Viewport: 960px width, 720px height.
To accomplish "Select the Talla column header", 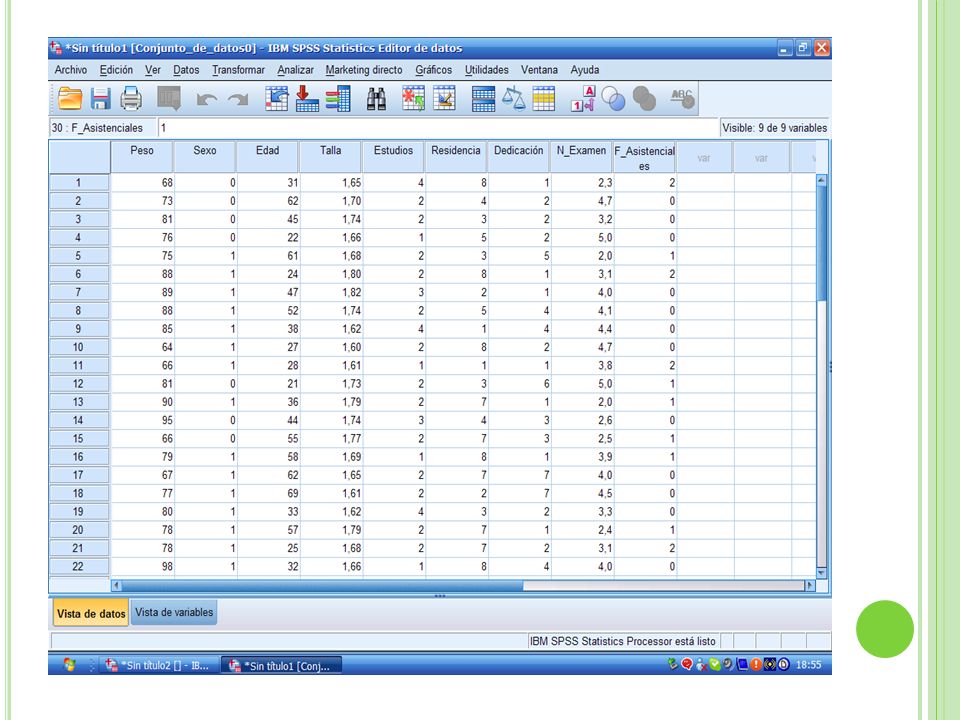I will [x=330, y=157].
